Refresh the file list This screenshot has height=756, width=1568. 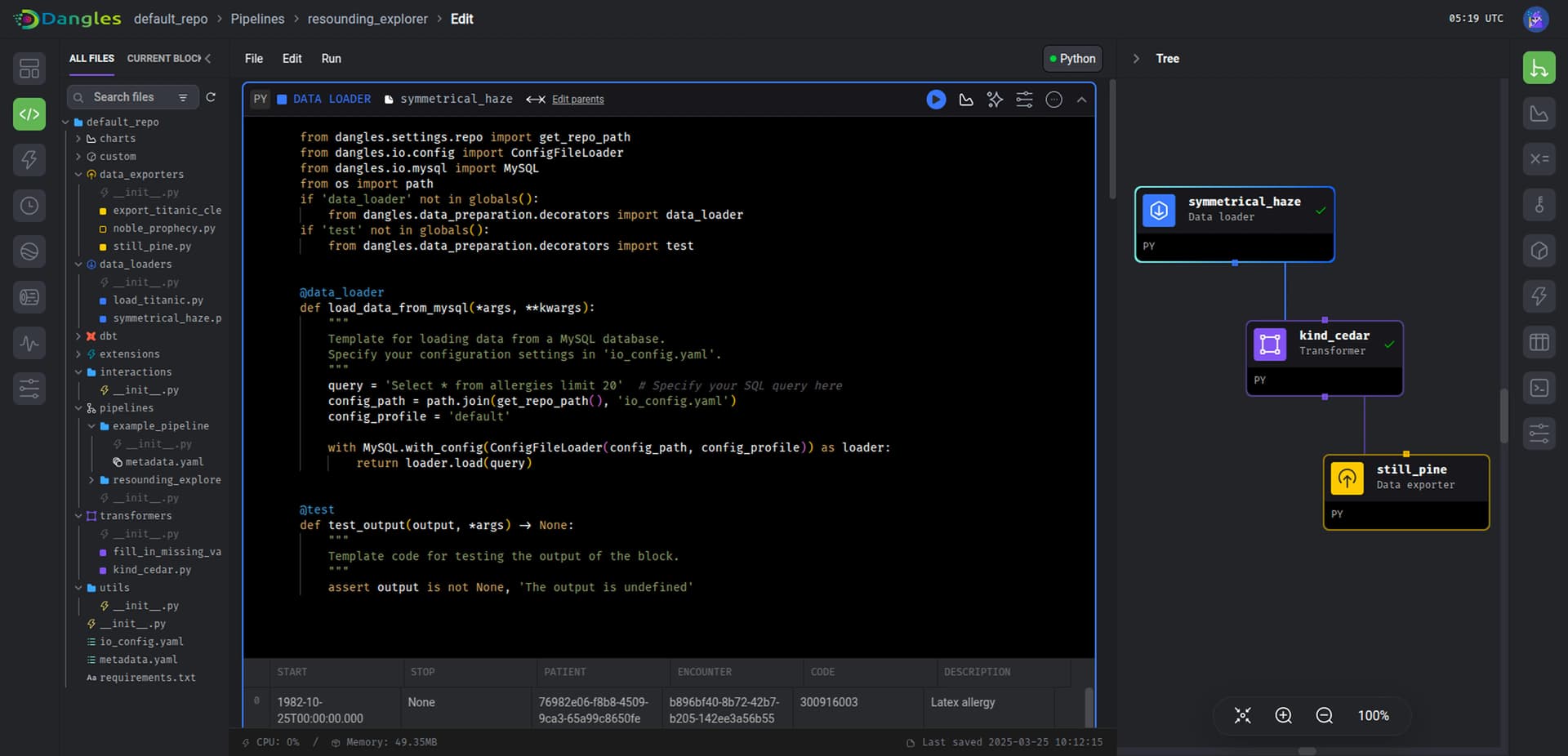pos(211,97)
